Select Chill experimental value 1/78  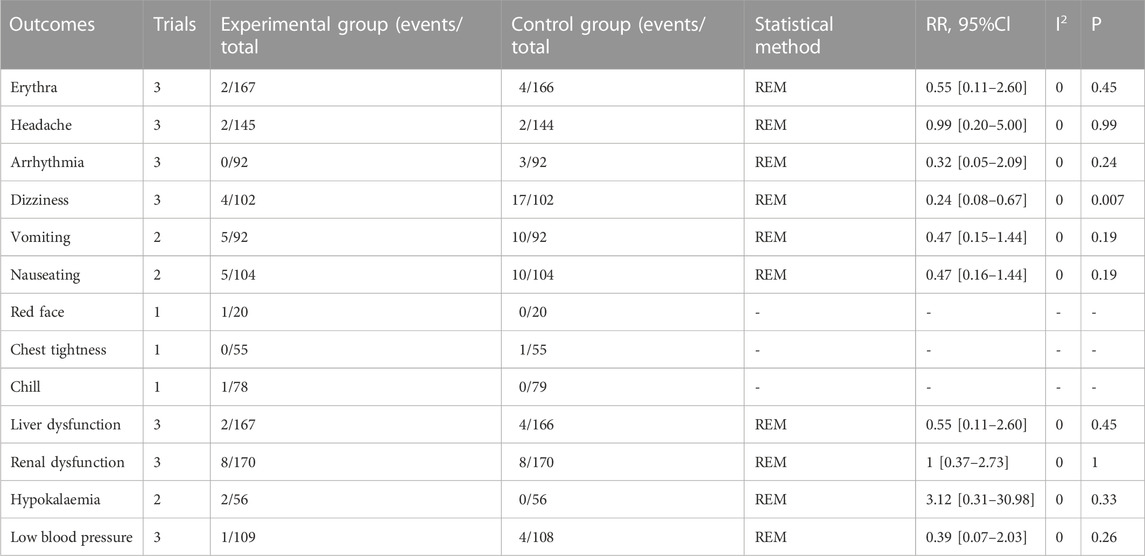[235, 387]
